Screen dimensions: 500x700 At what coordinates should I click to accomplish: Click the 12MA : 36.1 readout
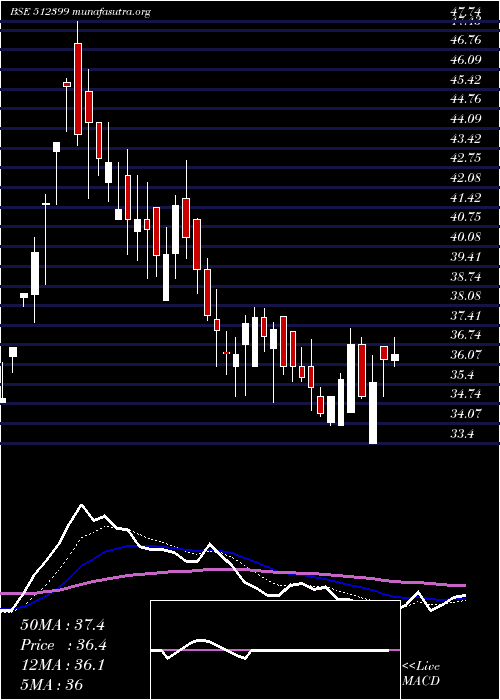(62, 665)
